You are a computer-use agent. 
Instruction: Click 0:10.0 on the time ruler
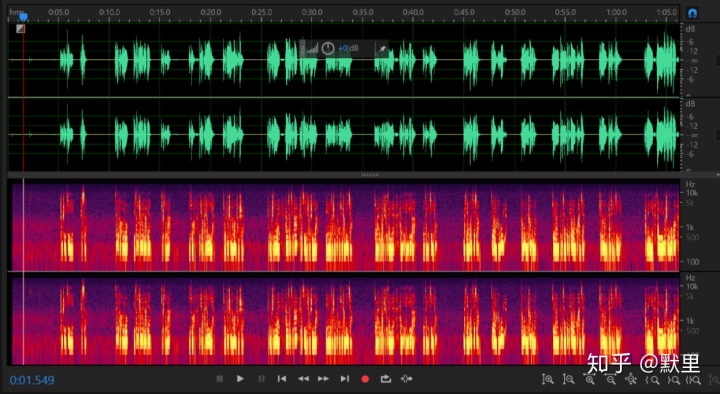click(x=109, y=12)
